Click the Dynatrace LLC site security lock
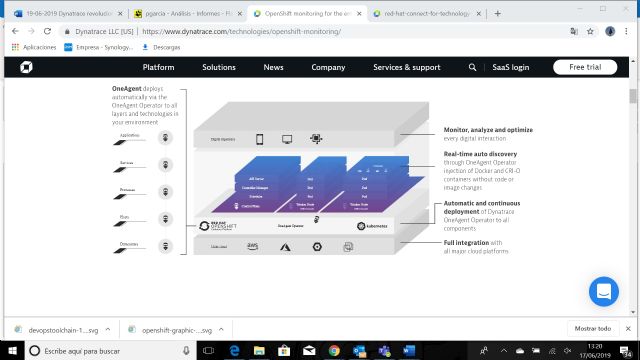This screenshot has width=640, height=360. point(67,31)
